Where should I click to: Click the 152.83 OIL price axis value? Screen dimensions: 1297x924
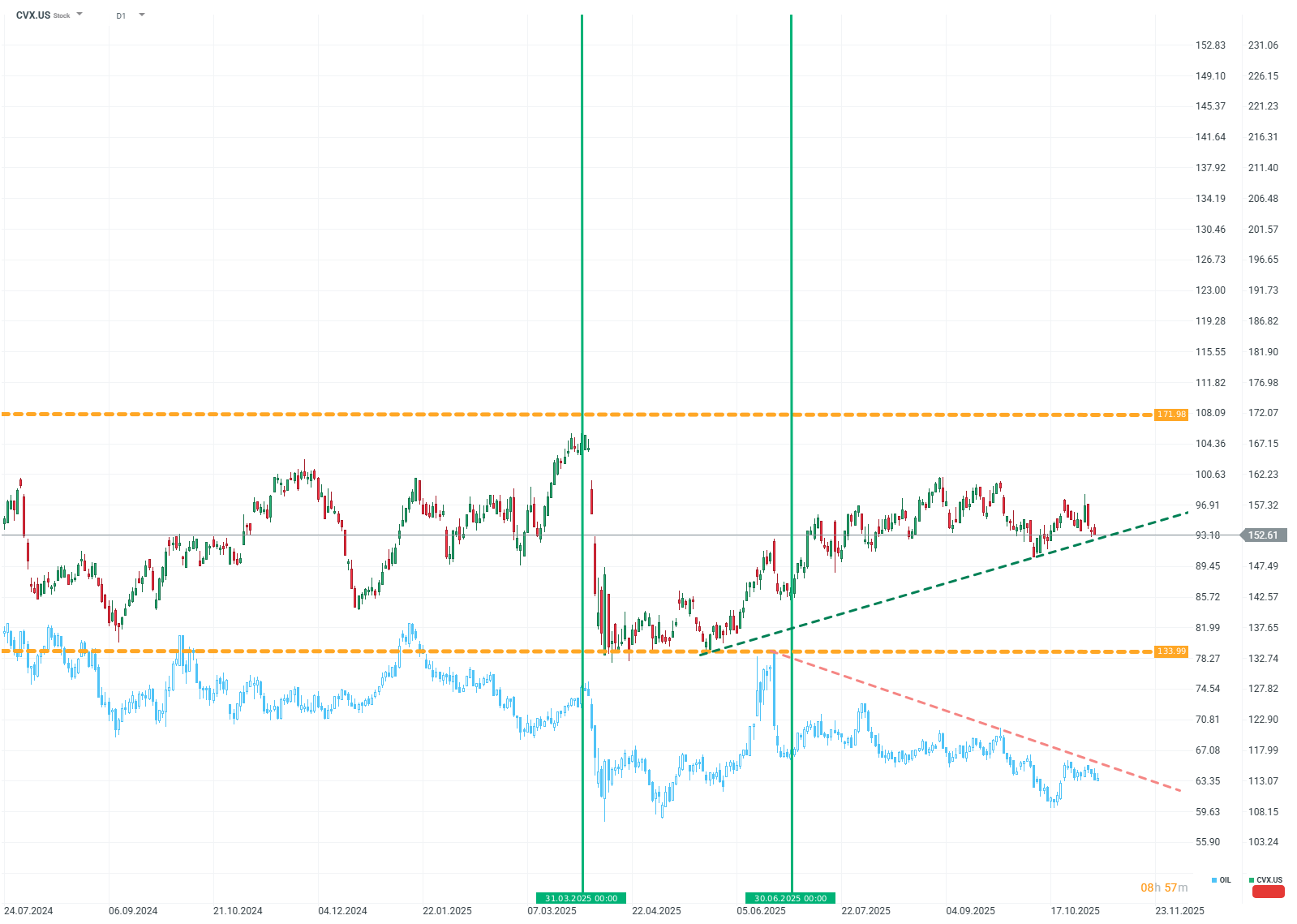[1210, 45]
